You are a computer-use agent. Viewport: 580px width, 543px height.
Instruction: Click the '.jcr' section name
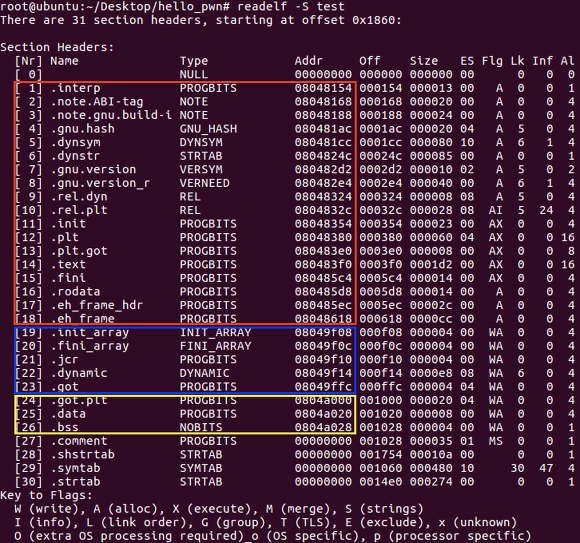[x=65, y=360]
